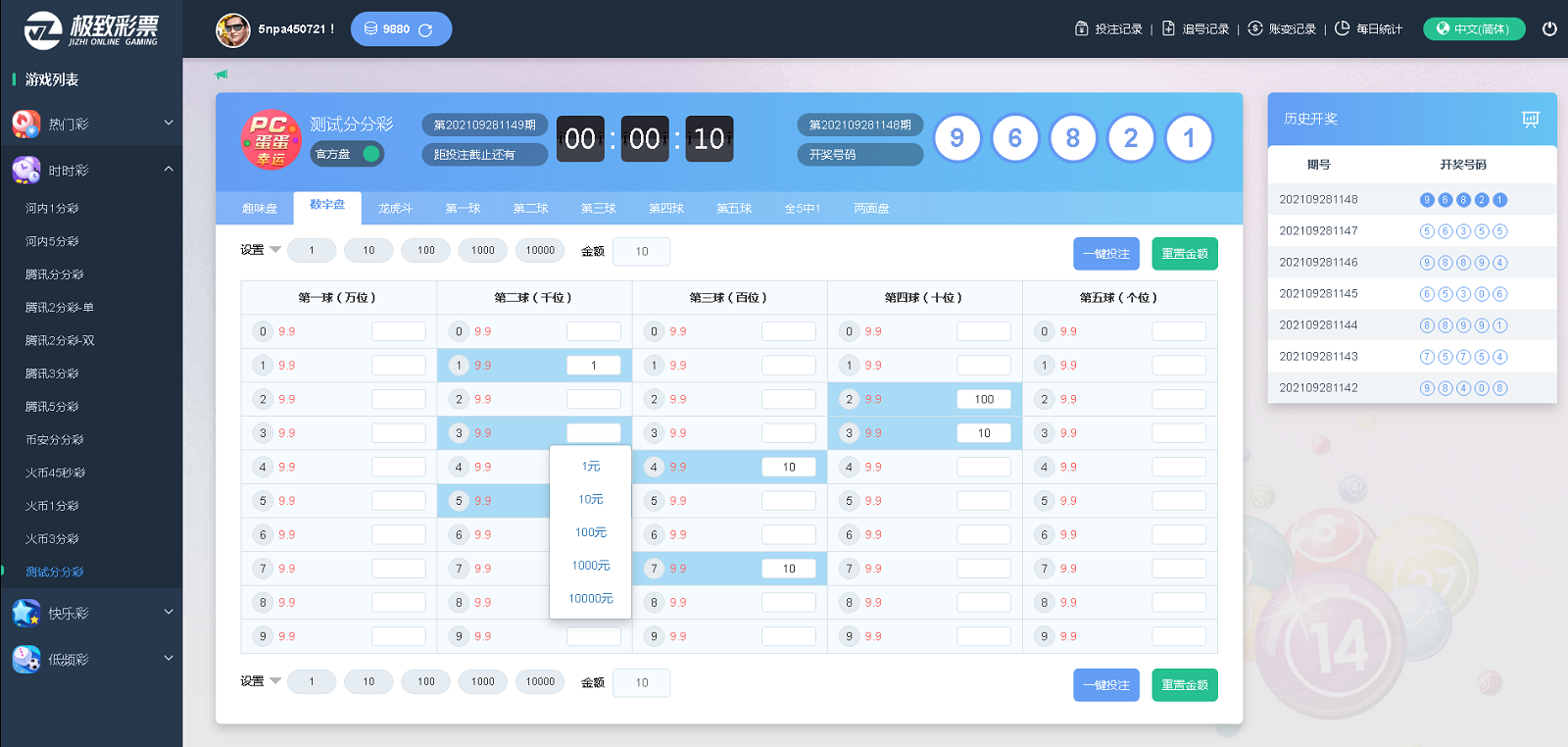Open 每日统计 daily statistics
The image size is (1568, 747).
tap(1369, 29)
